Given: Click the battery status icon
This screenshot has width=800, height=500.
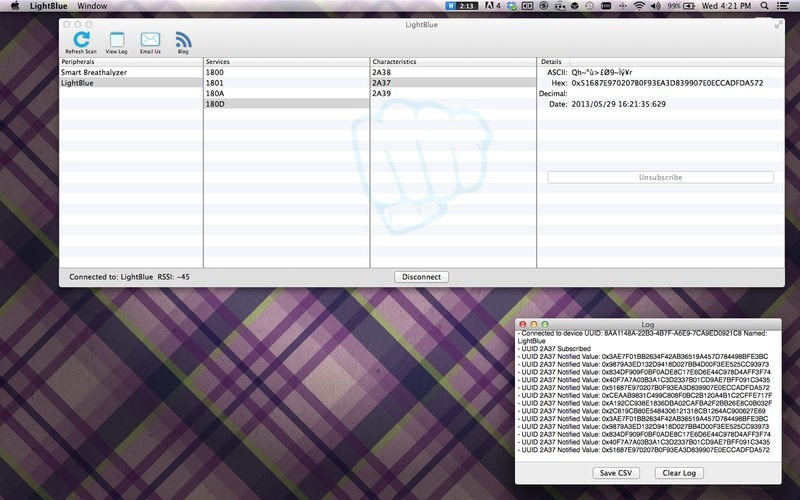Looking at the screenshot, I should point(690,6).
